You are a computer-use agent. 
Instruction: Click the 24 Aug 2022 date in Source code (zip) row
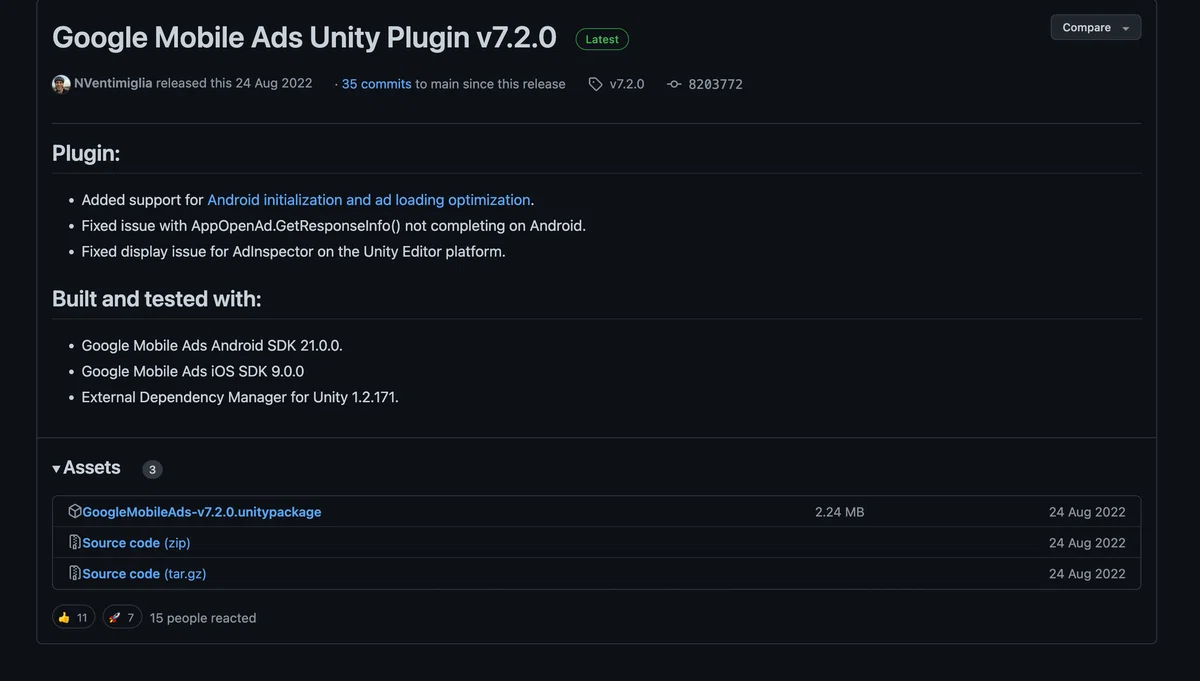click(x=1087, y=543)
